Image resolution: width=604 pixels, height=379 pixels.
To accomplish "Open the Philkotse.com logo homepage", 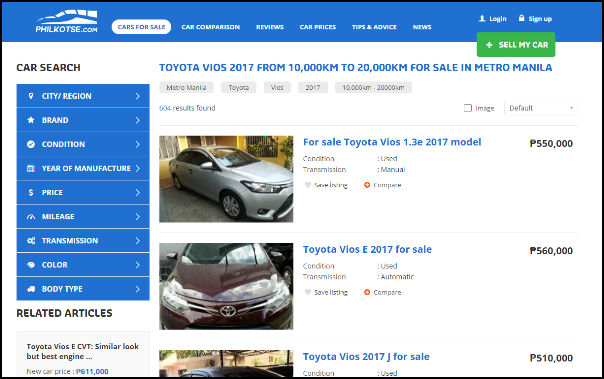I will (x=67, y=22).
